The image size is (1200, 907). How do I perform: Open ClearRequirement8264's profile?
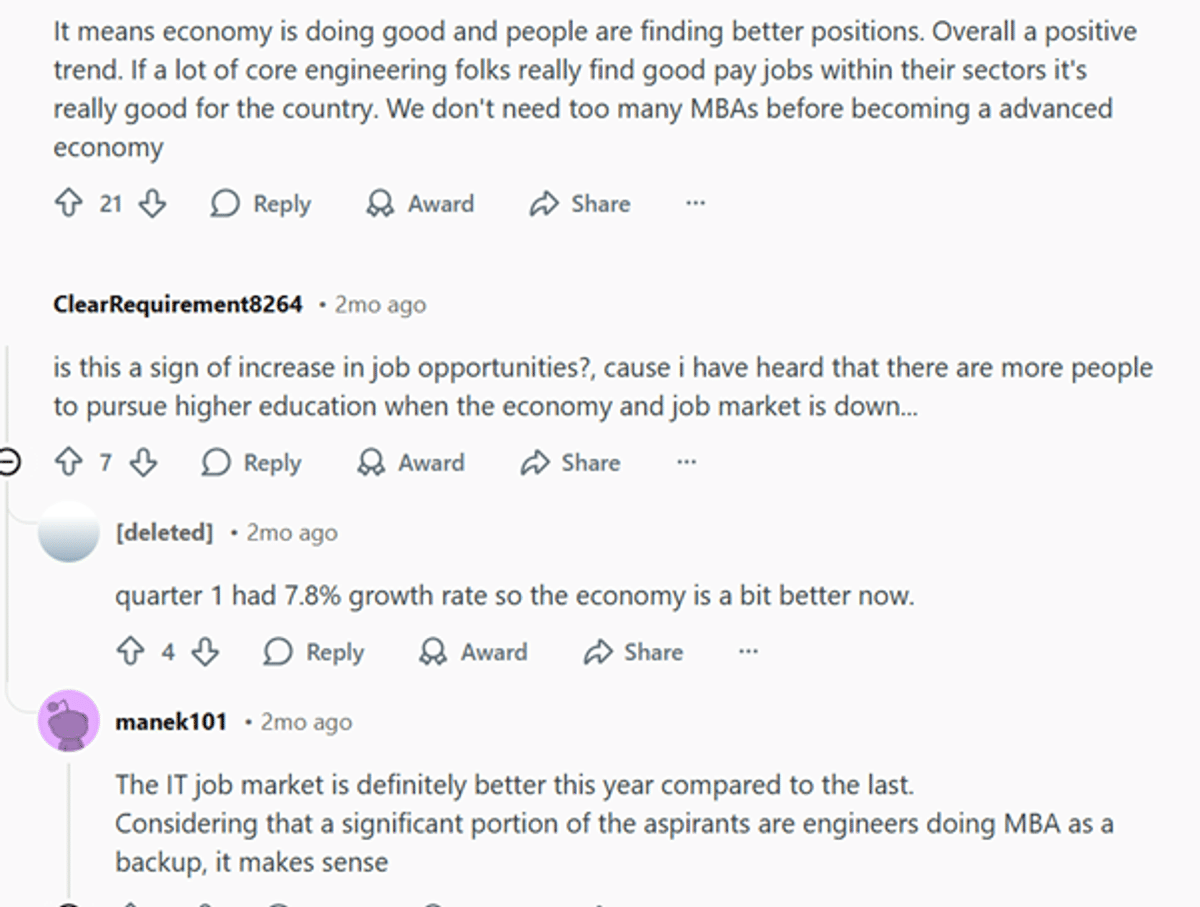click(x=178, y=304)
